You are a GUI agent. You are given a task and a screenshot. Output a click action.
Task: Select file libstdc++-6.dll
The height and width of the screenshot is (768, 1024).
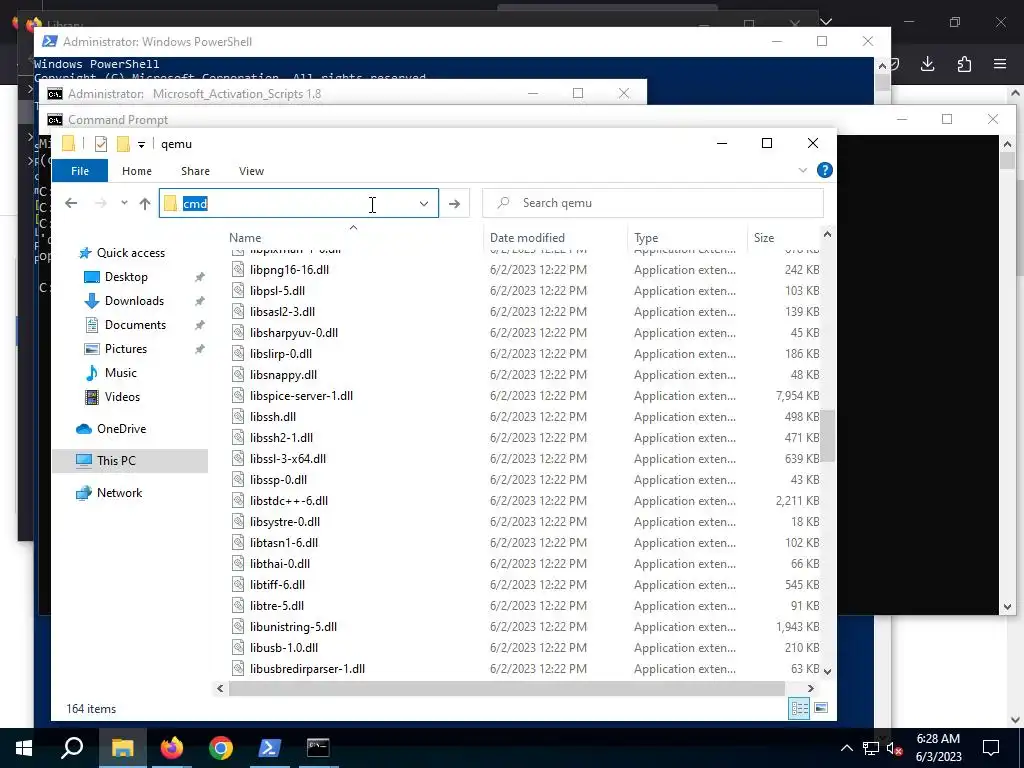pyautogui.click(x=289, y=501)
